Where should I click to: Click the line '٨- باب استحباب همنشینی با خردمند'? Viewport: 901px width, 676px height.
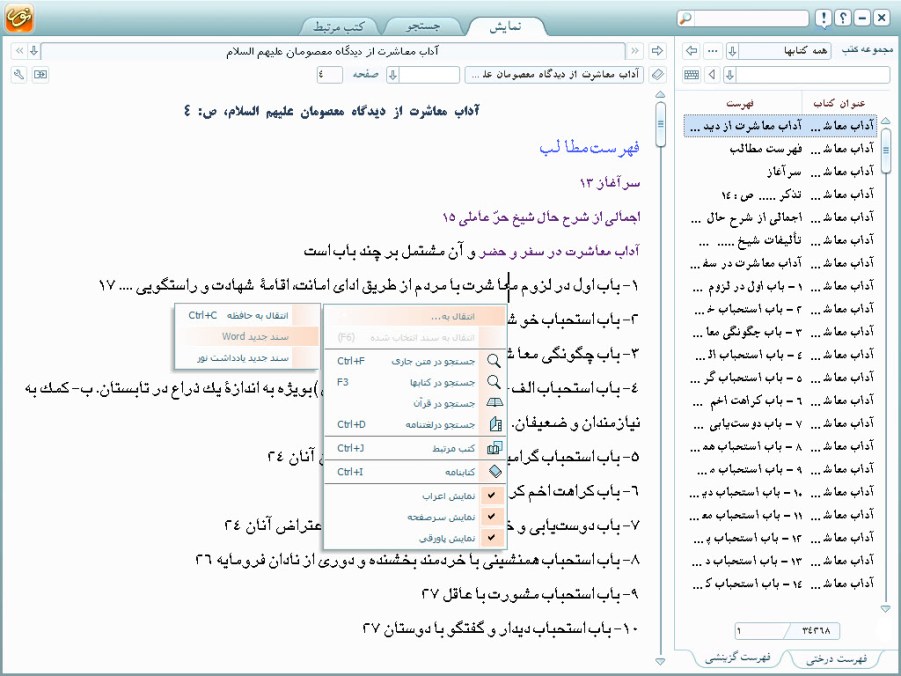(x=417, y=559)
